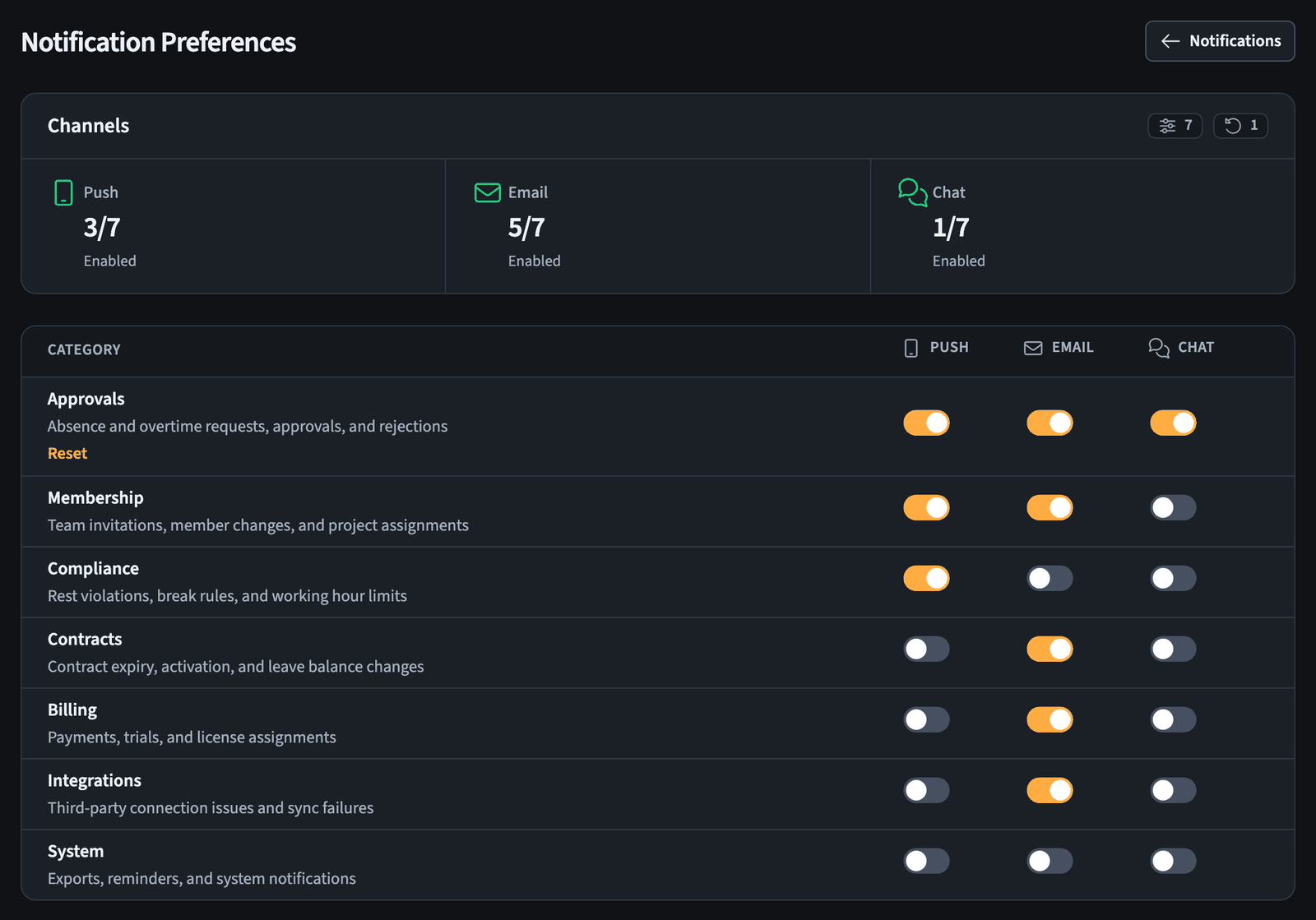
Task: Enable email for Compliance
Action: [1050, 578]
